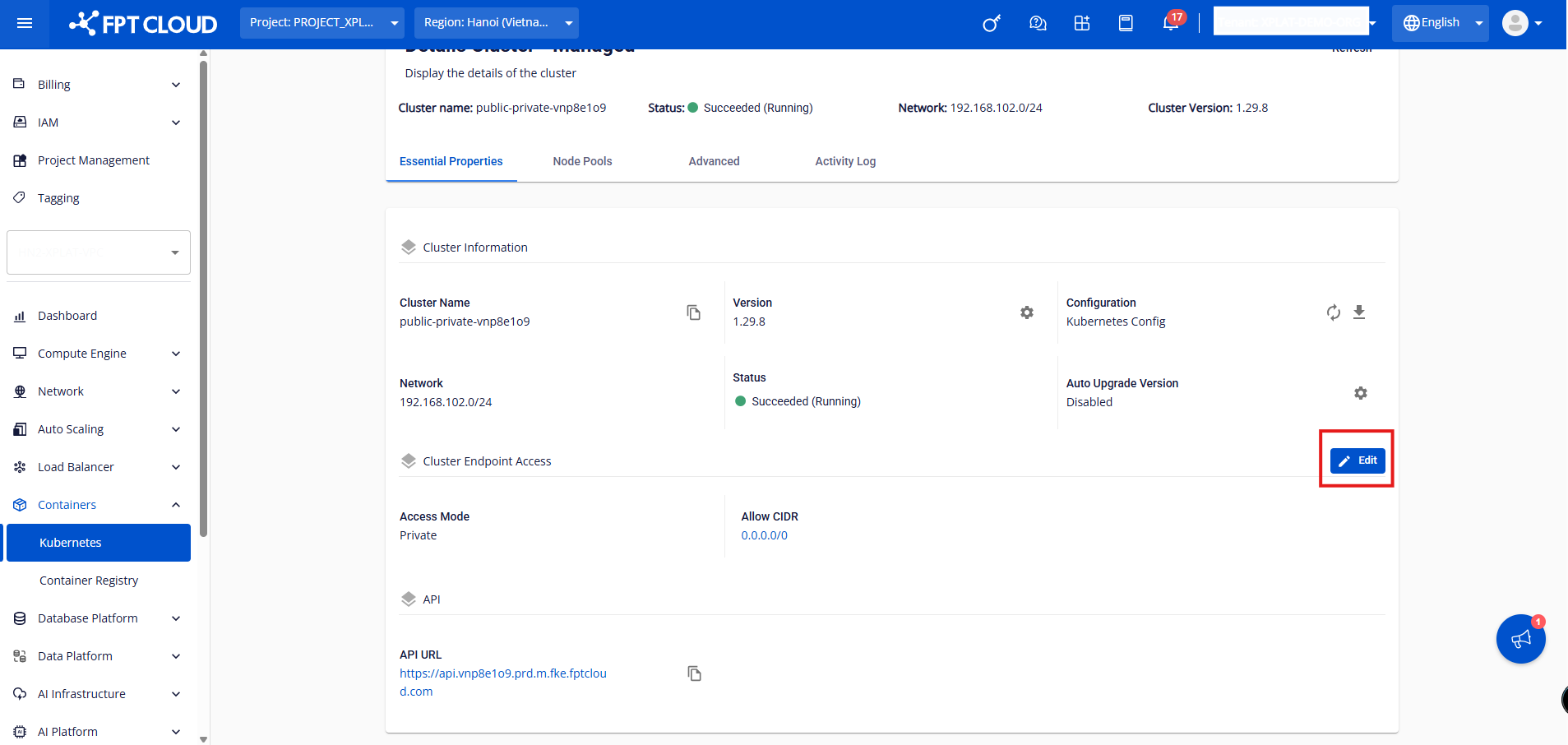Open Auto Upgrade Version settings gear
1568x745 pixels.
tap(1360, 393)
